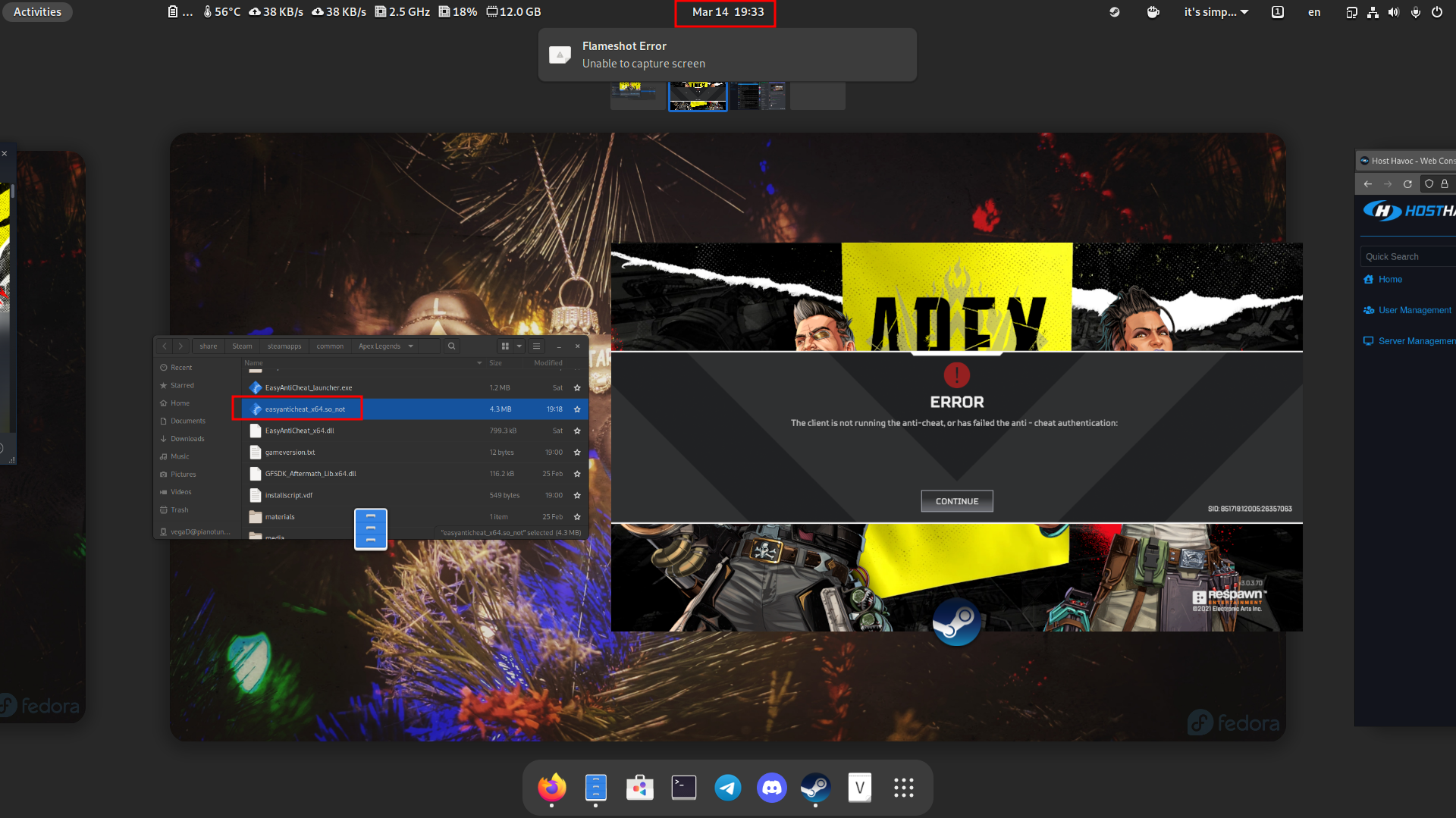Viewport: 1456px width, 818px height.
Task: Star the EasyAntiCheat_launcher.exe file
Action: pyautogui.click(x=577, y=388)
